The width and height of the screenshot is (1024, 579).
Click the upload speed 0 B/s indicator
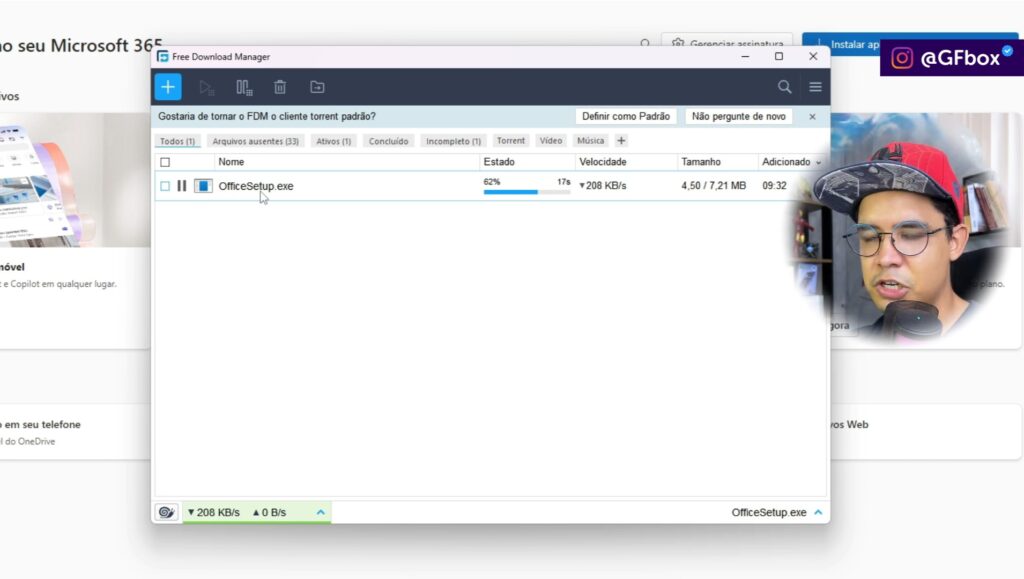tap(269, 512)
